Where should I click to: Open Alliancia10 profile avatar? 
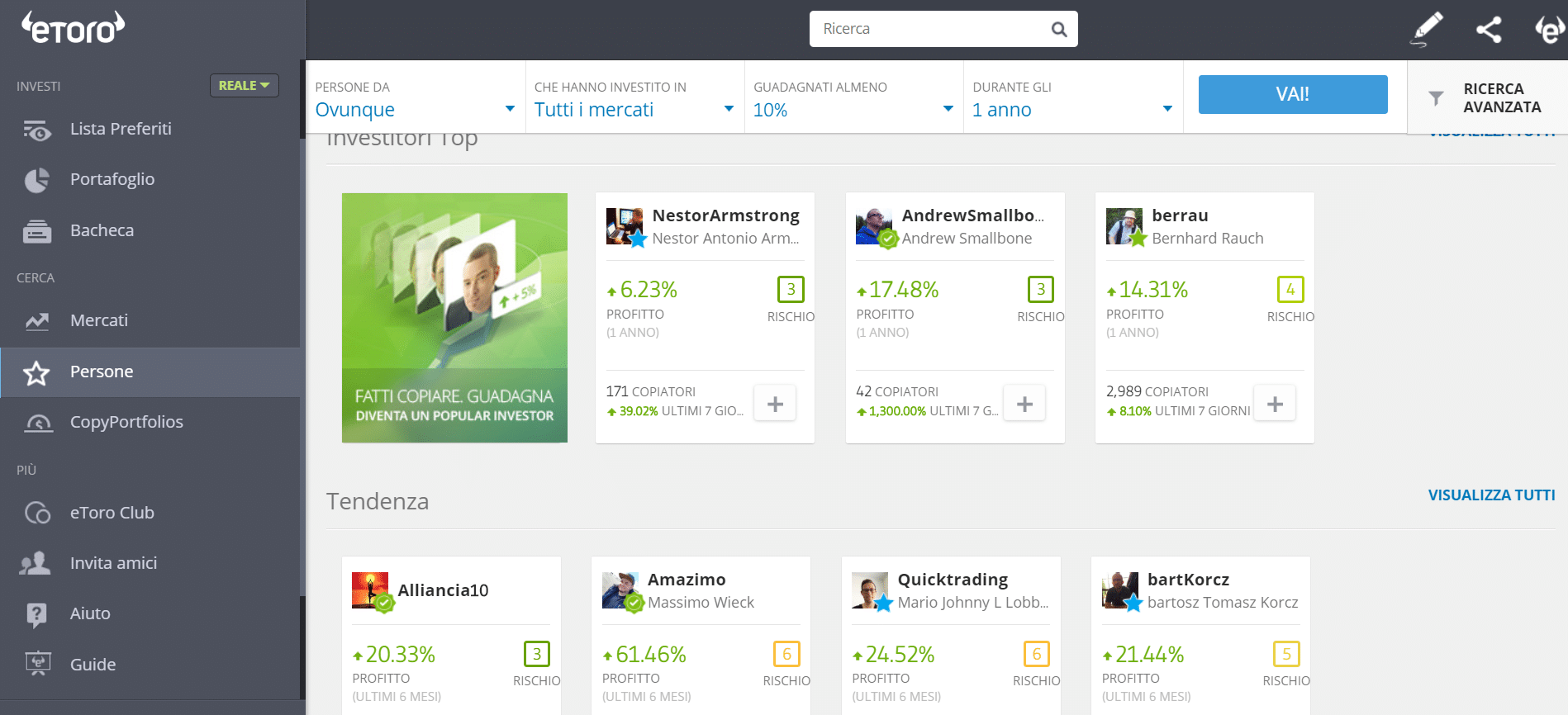[370, 590]
